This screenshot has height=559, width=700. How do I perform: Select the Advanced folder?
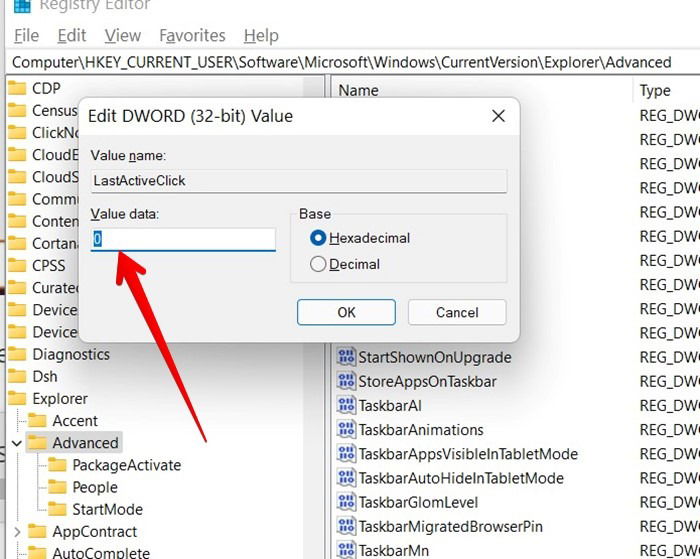click(85, 443)
